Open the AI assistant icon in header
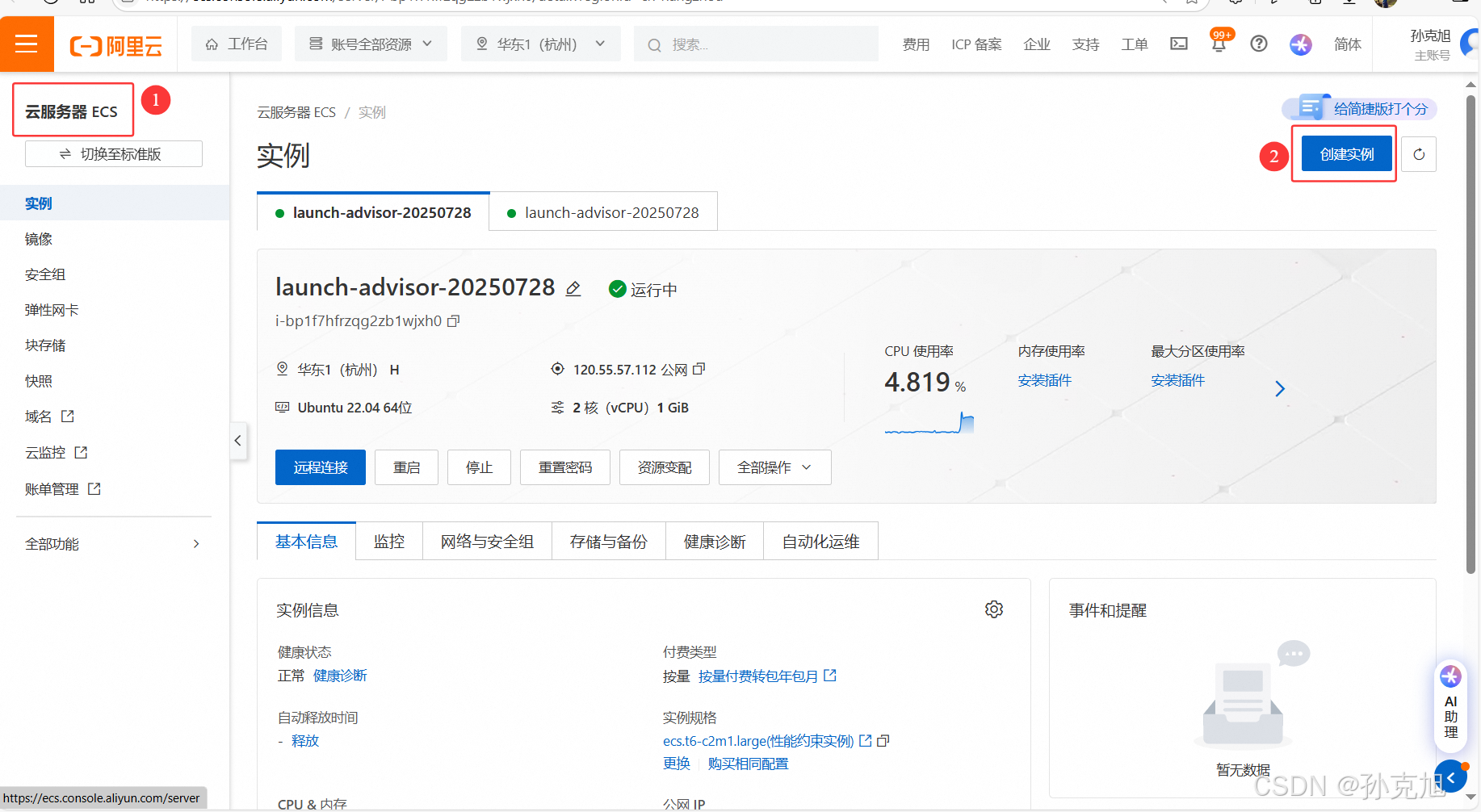 1301,44
